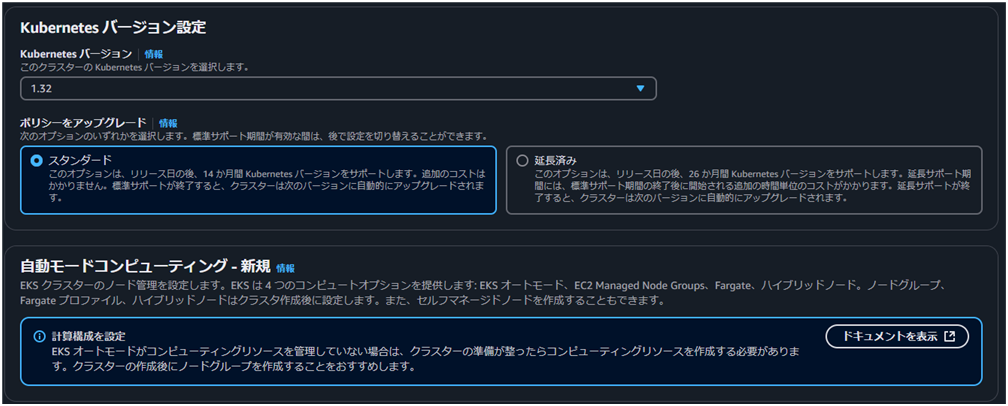
Task: Open 情報 link beside 自動モードコンピューティング - 新規
Action: 285,268
